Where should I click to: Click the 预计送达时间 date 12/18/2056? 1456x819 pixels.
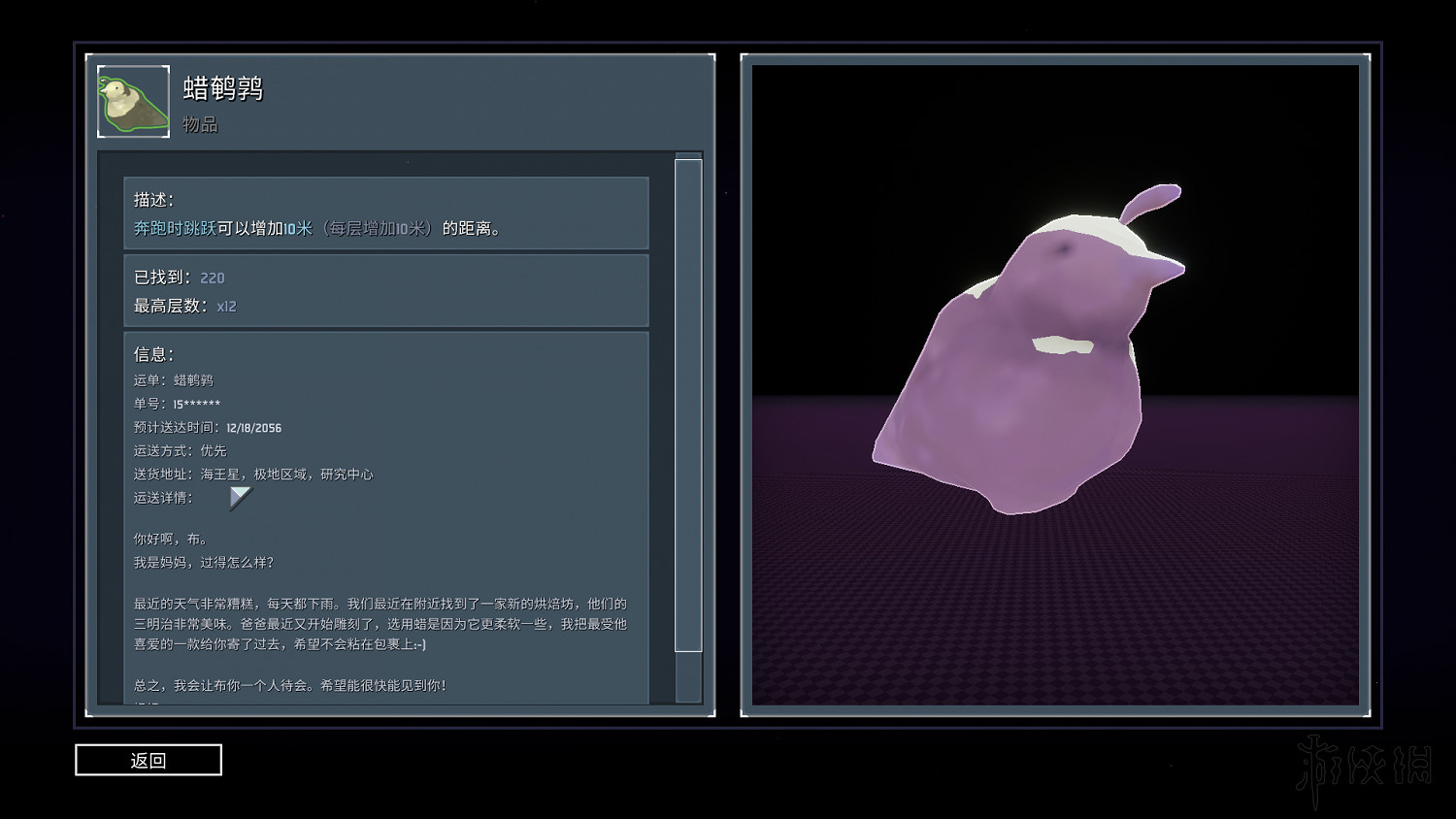click(x=253, y=428)
